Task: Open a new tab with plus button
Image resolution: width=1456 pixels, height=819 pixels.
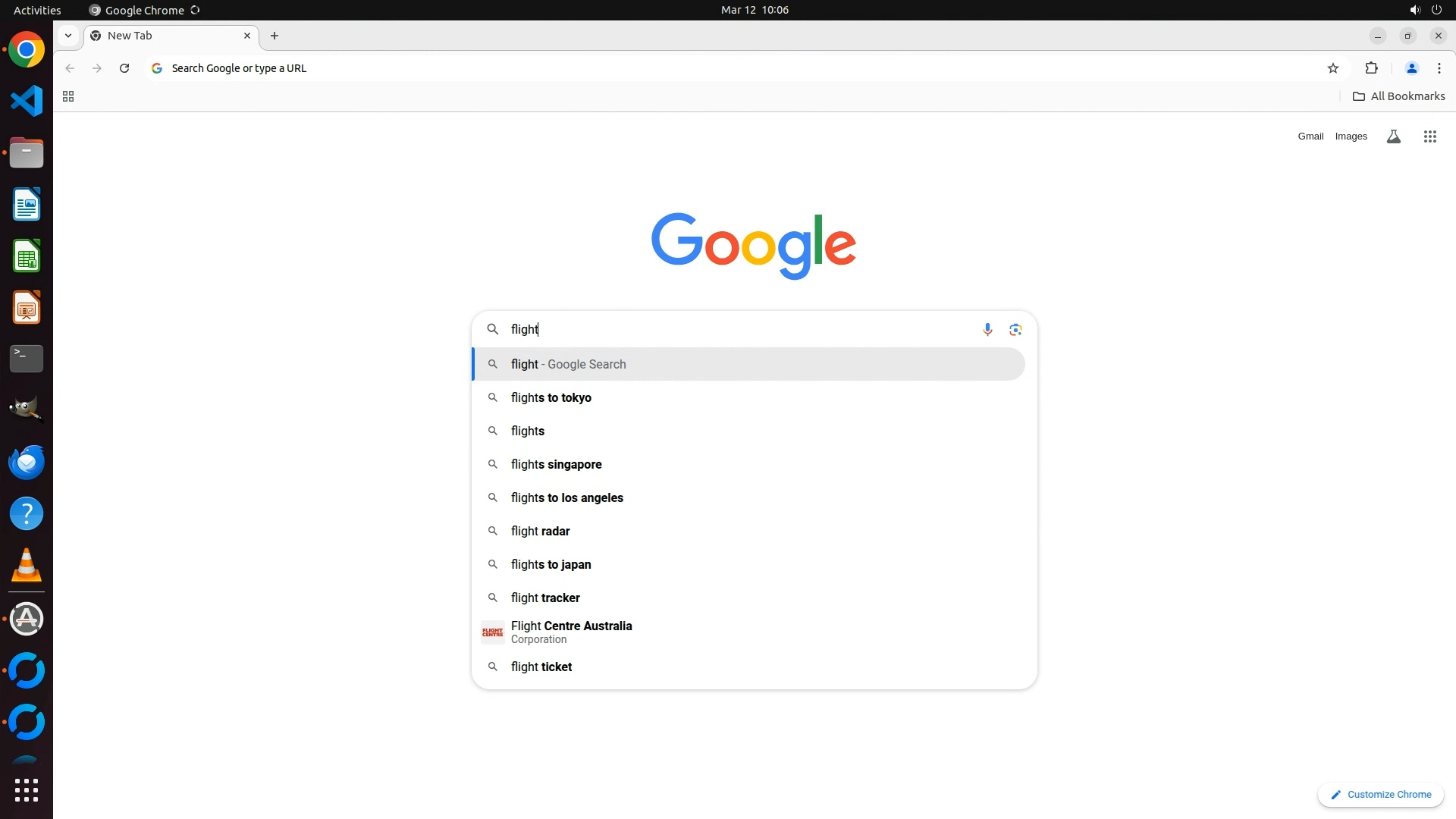Action: (275, 36)
